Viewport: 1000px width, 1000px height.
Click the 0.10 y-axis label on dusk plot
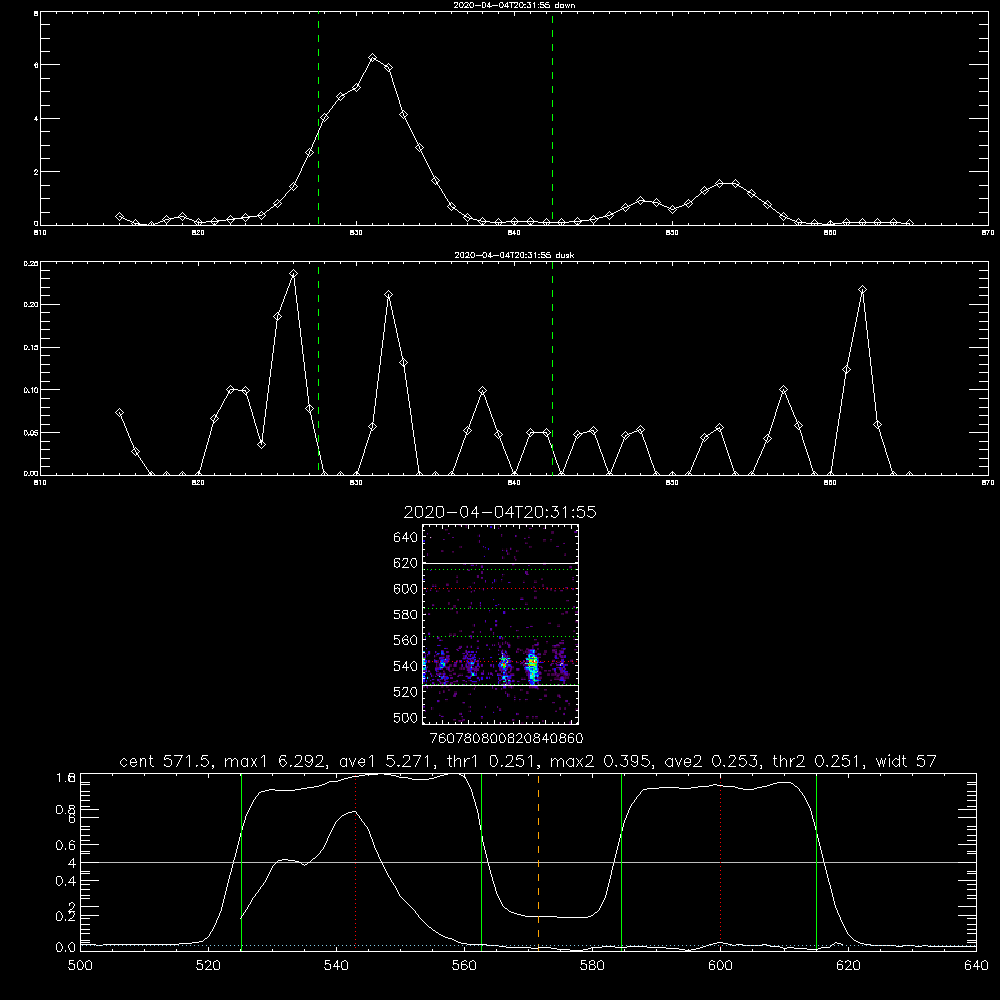(x=31, y=390)
